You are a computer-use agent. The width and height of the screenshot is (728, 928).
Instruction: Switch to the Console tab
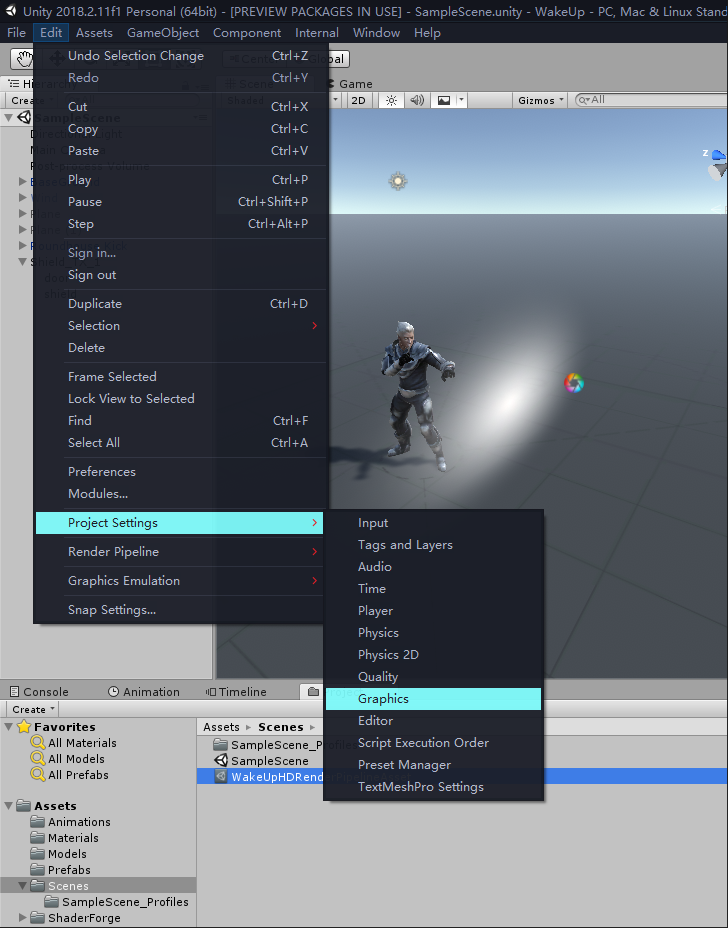(x=39, y=692)
